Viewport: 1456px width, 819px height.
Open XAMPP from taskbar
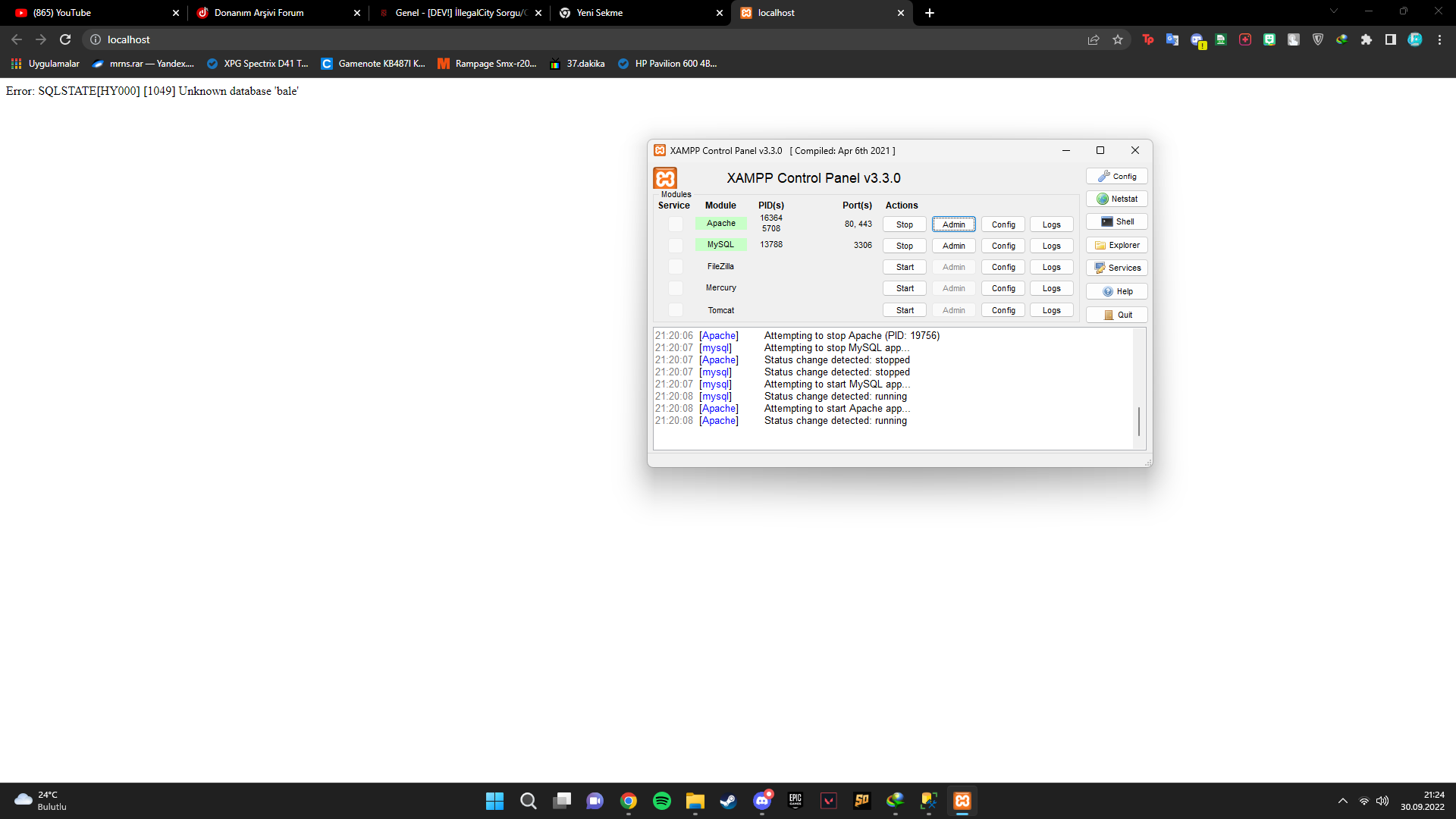962,801
